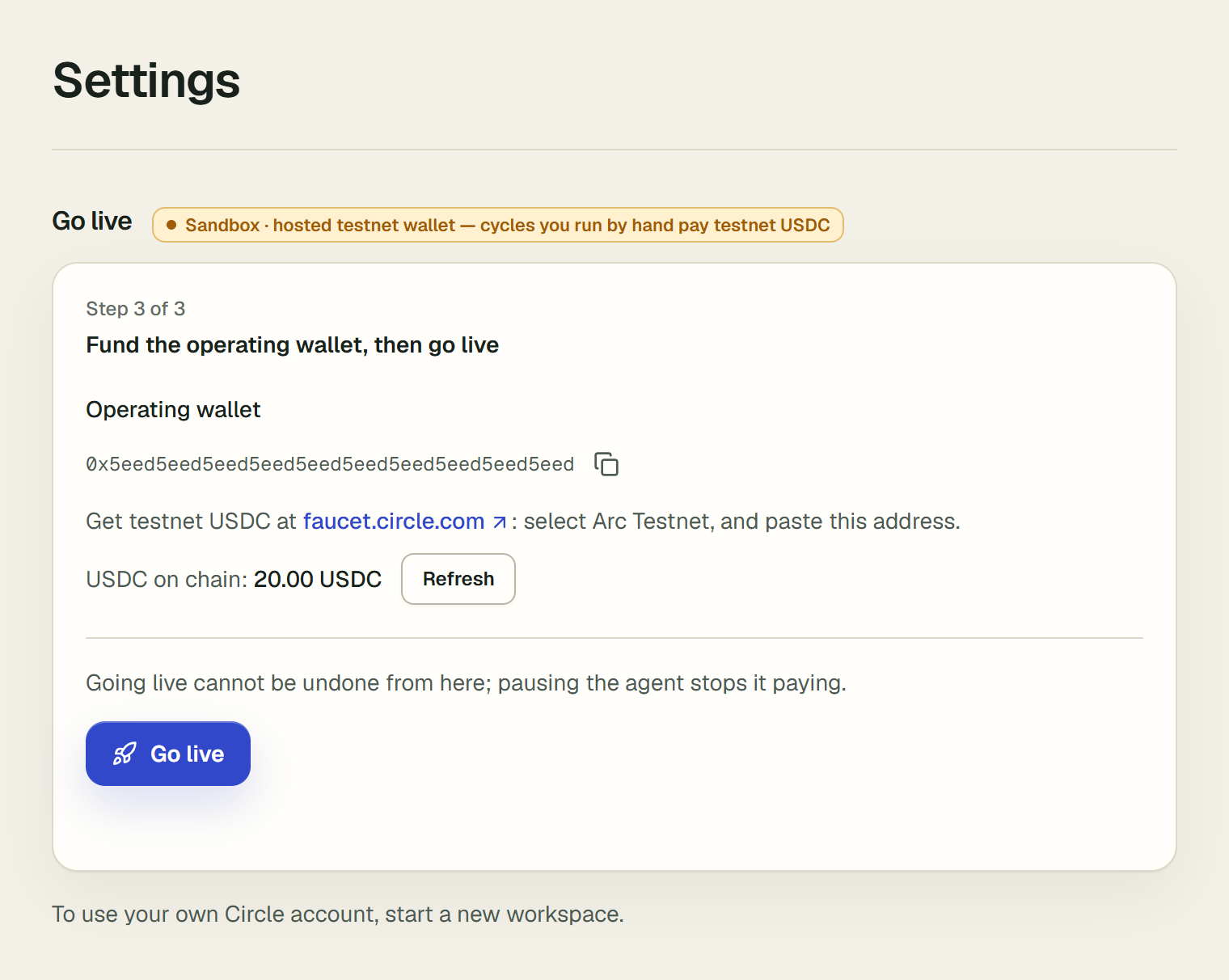This screenshot has height=980, width=1229.
Task: Click the Settings page heading
Action: pyautogui.click(x=146, y=81)
